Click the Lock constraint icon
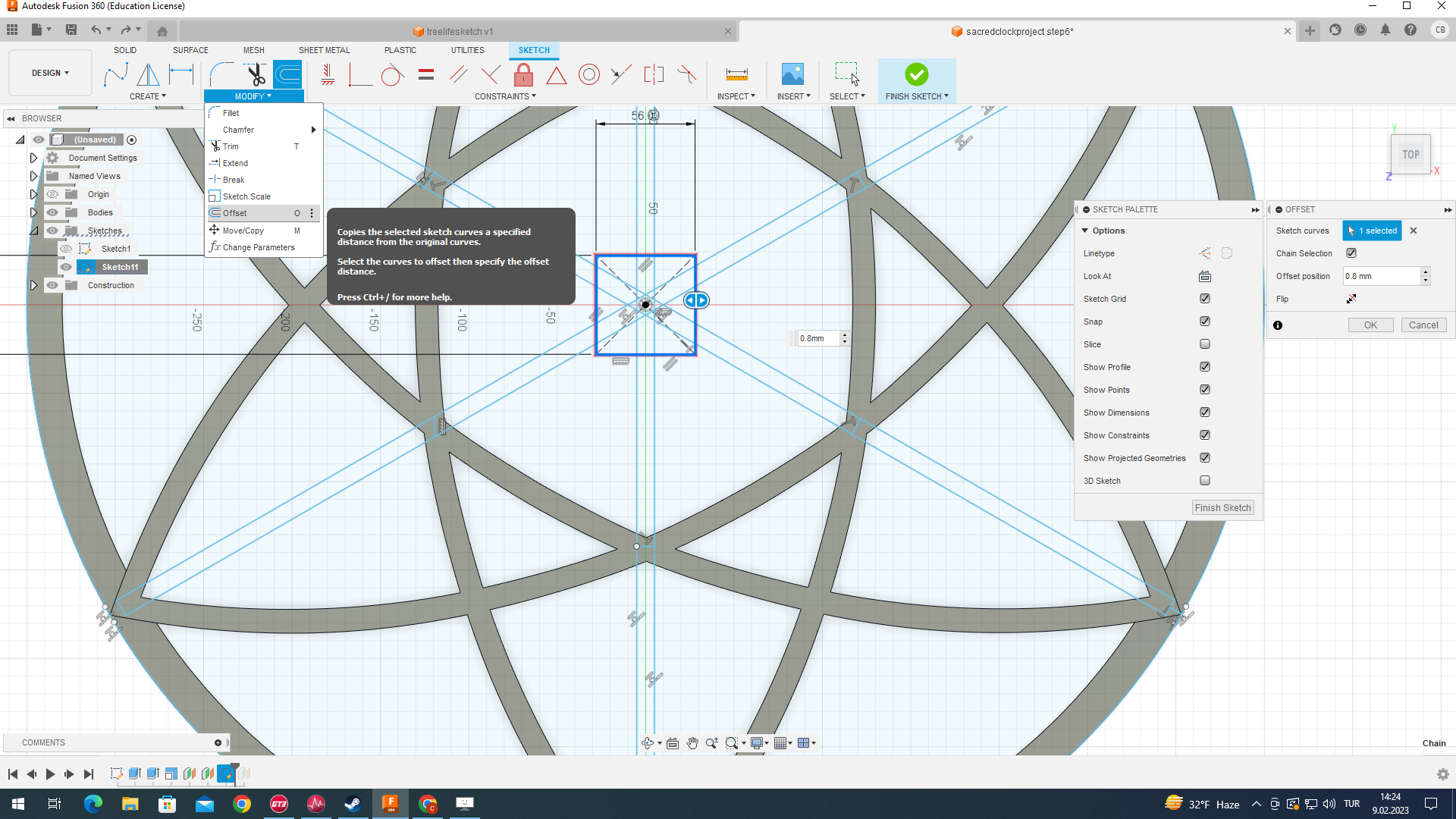Image resolution: width=1456 pixels, height=819 pixels. point(523,74)
